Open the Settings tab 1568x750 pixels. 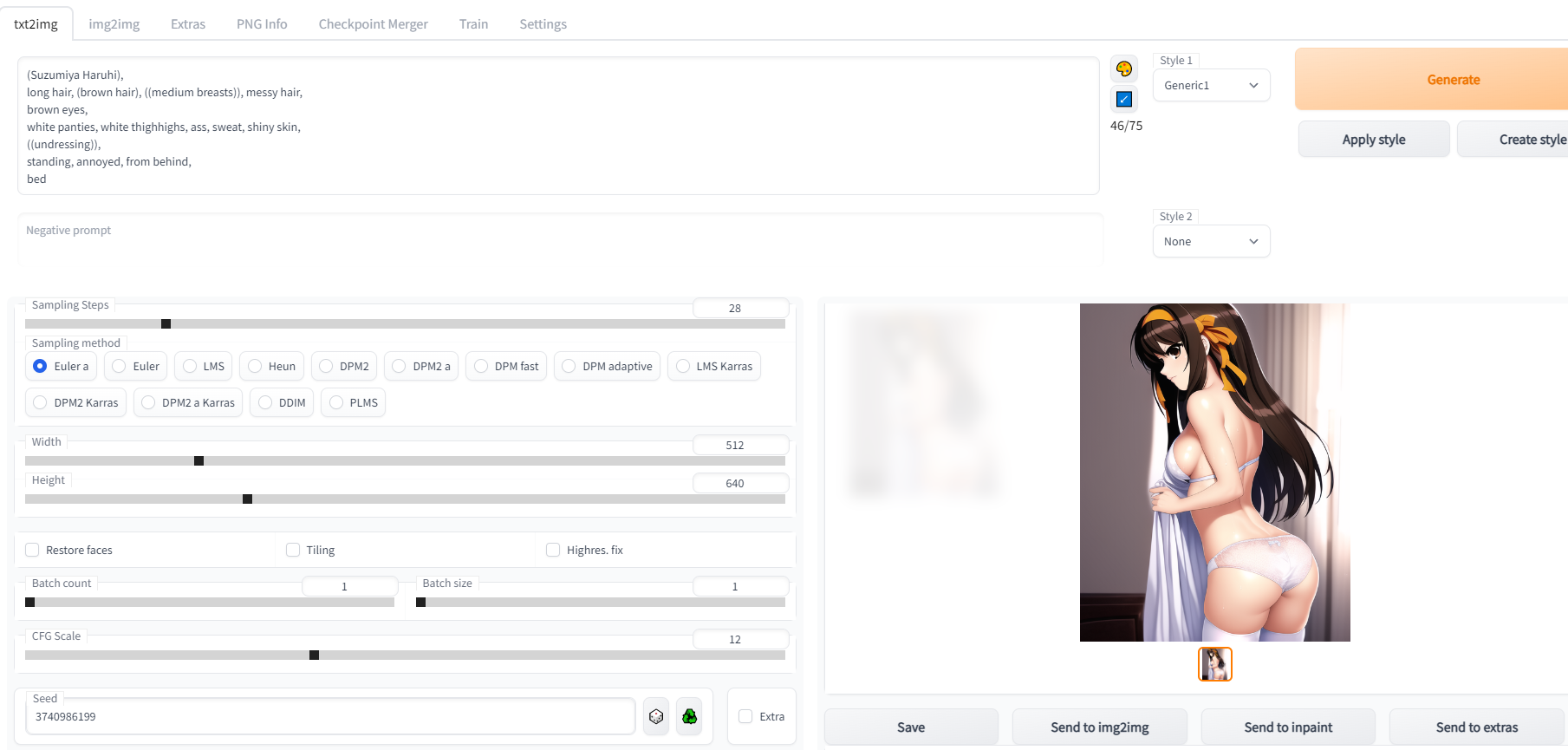tap(543, 24)
